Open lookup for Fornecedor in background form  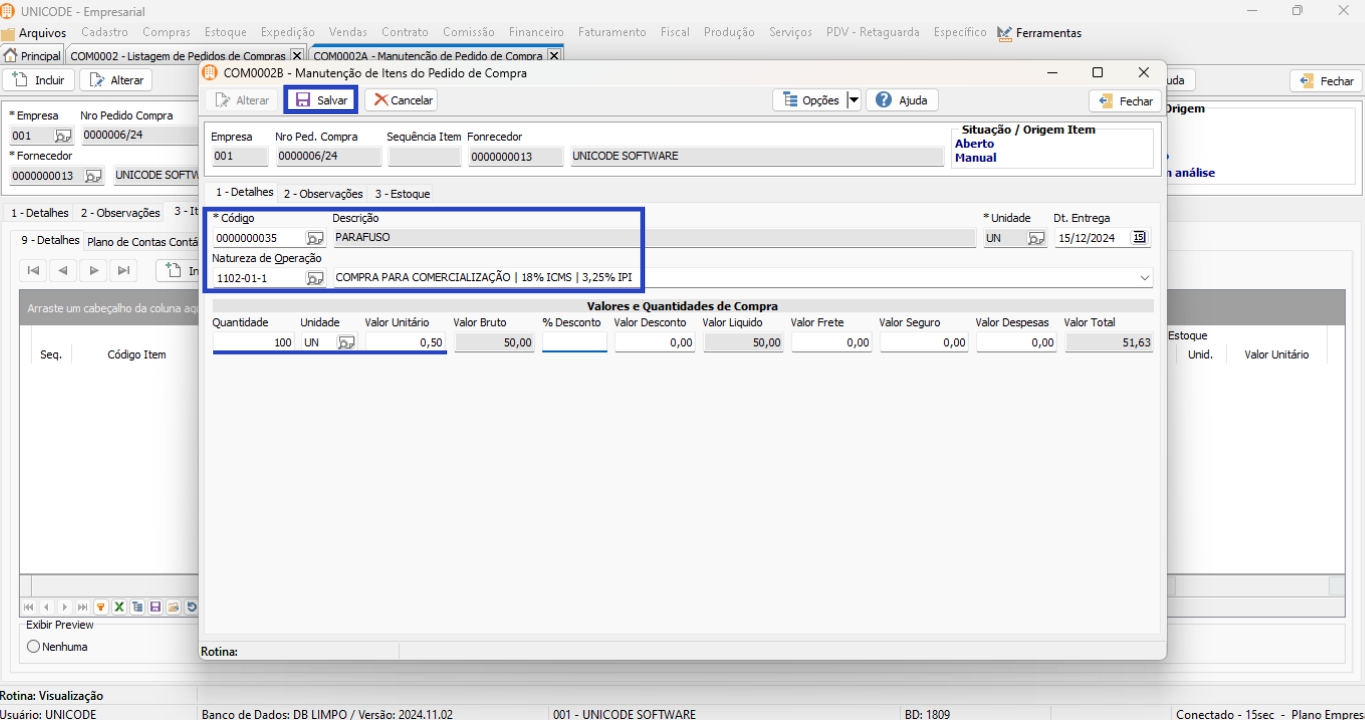coord(93,176)
